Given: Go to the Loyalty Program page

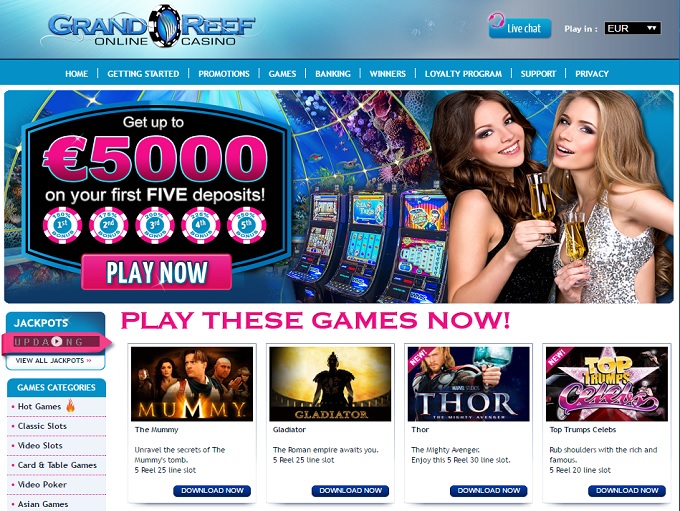Looking at the screenshot, I should 463,74.
